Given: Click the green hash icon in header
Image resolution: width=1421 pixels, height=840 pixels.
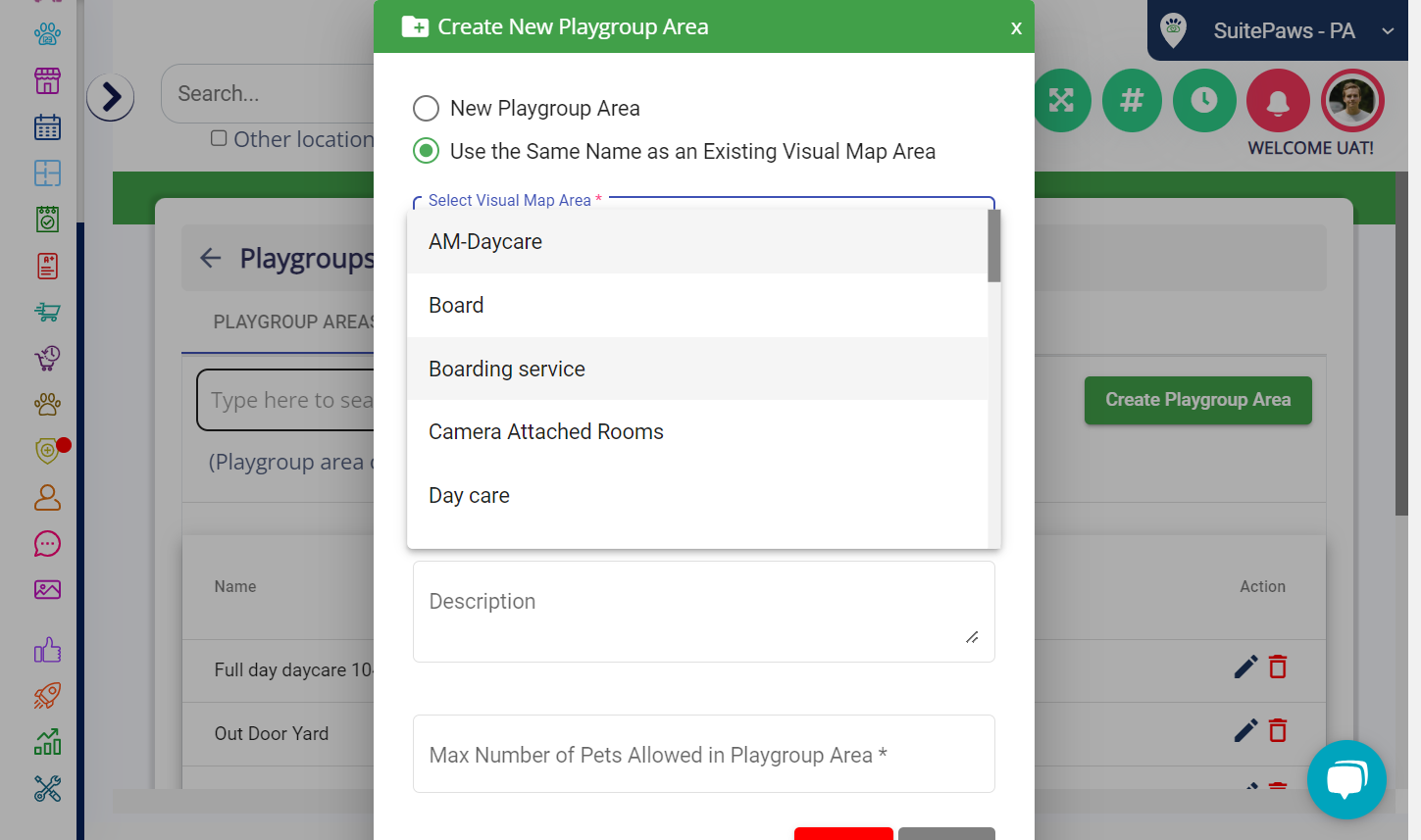Looking at the screenshot, I should [x=1132, y=100].
